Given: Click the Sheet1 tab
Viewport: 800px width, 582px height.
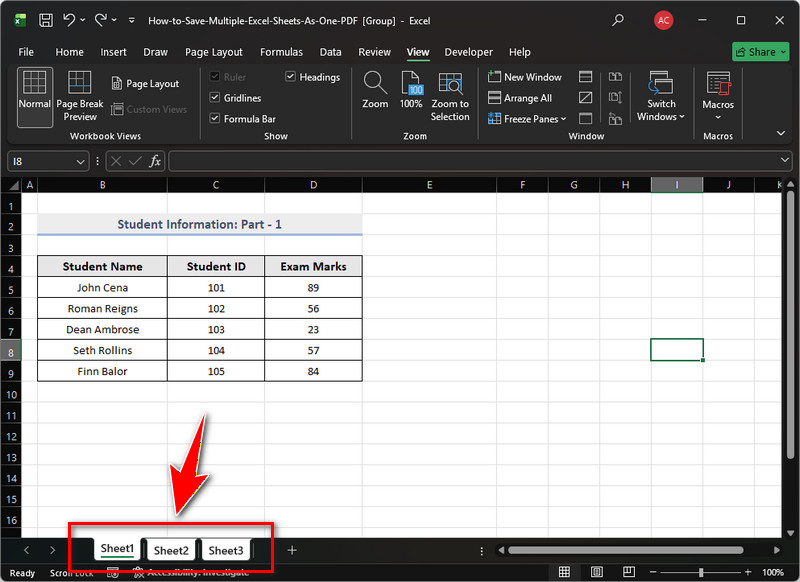Looking at the screenshot, I should pos(117,549).
